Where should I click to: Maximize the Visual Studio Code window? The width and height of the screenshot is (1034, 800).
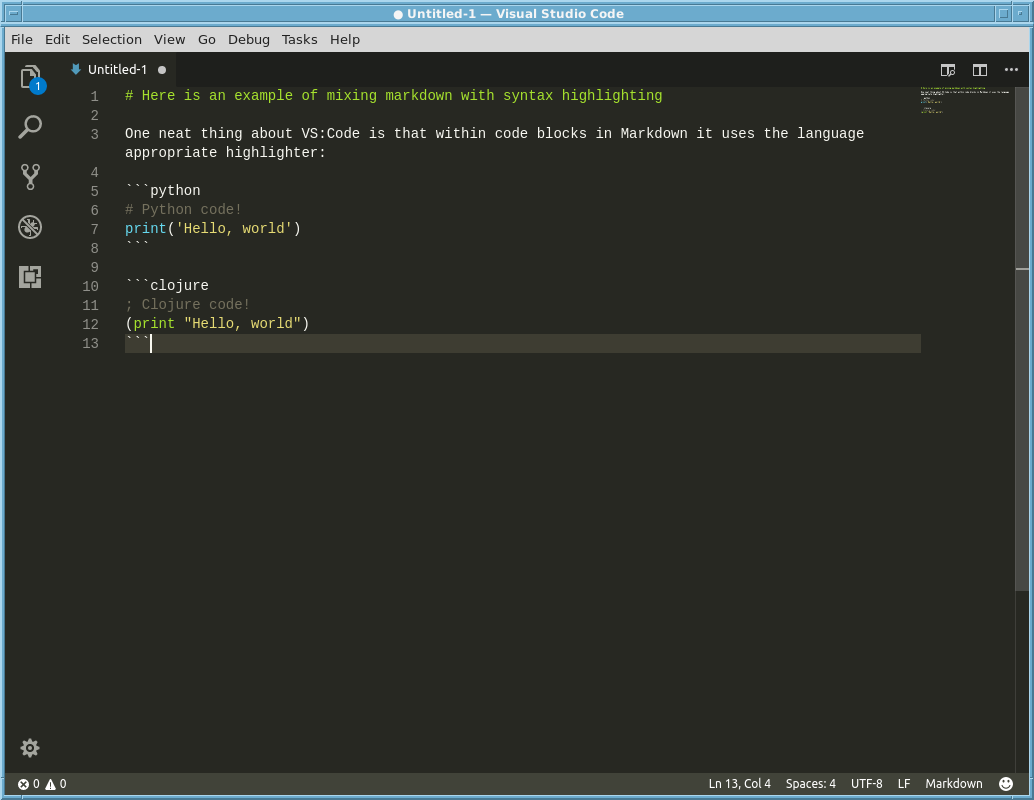click(x=1003, y=13)
